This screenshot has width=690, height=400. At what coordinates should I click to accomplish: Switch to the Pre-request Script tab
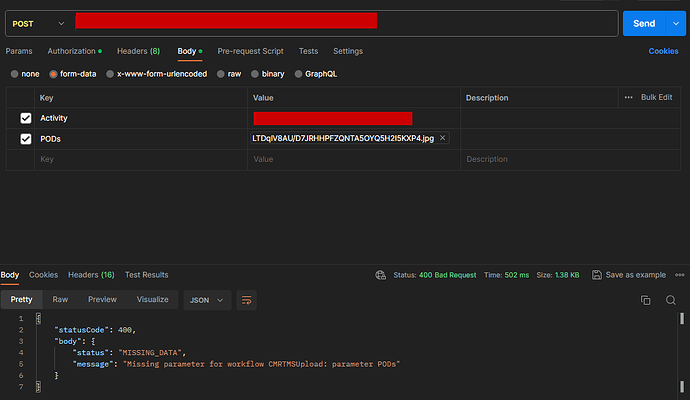[250, 51]
